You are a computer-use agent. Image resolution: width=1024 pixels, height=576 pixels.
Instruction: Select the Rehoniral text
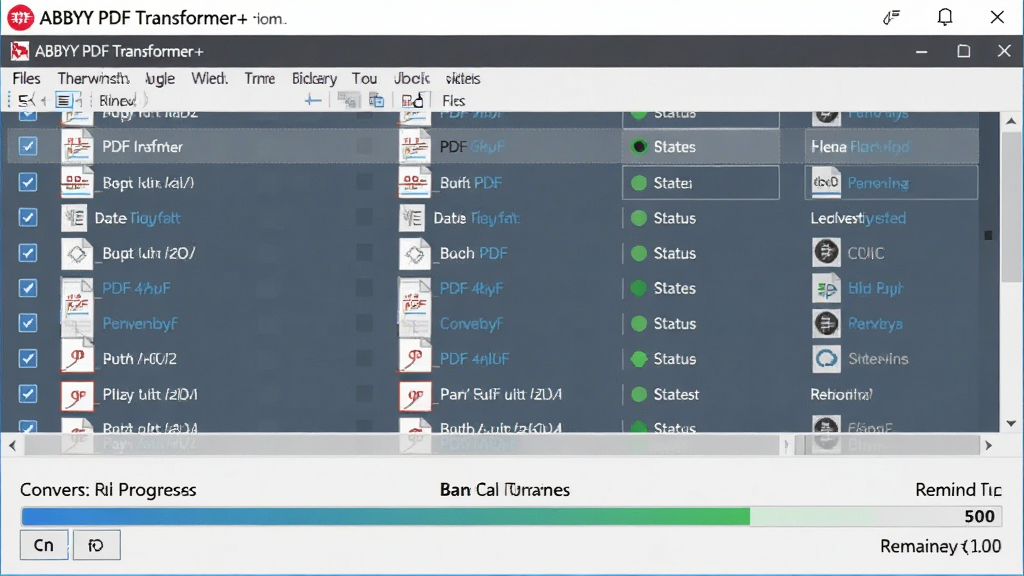pyautogui.click(x=841, y=394)
